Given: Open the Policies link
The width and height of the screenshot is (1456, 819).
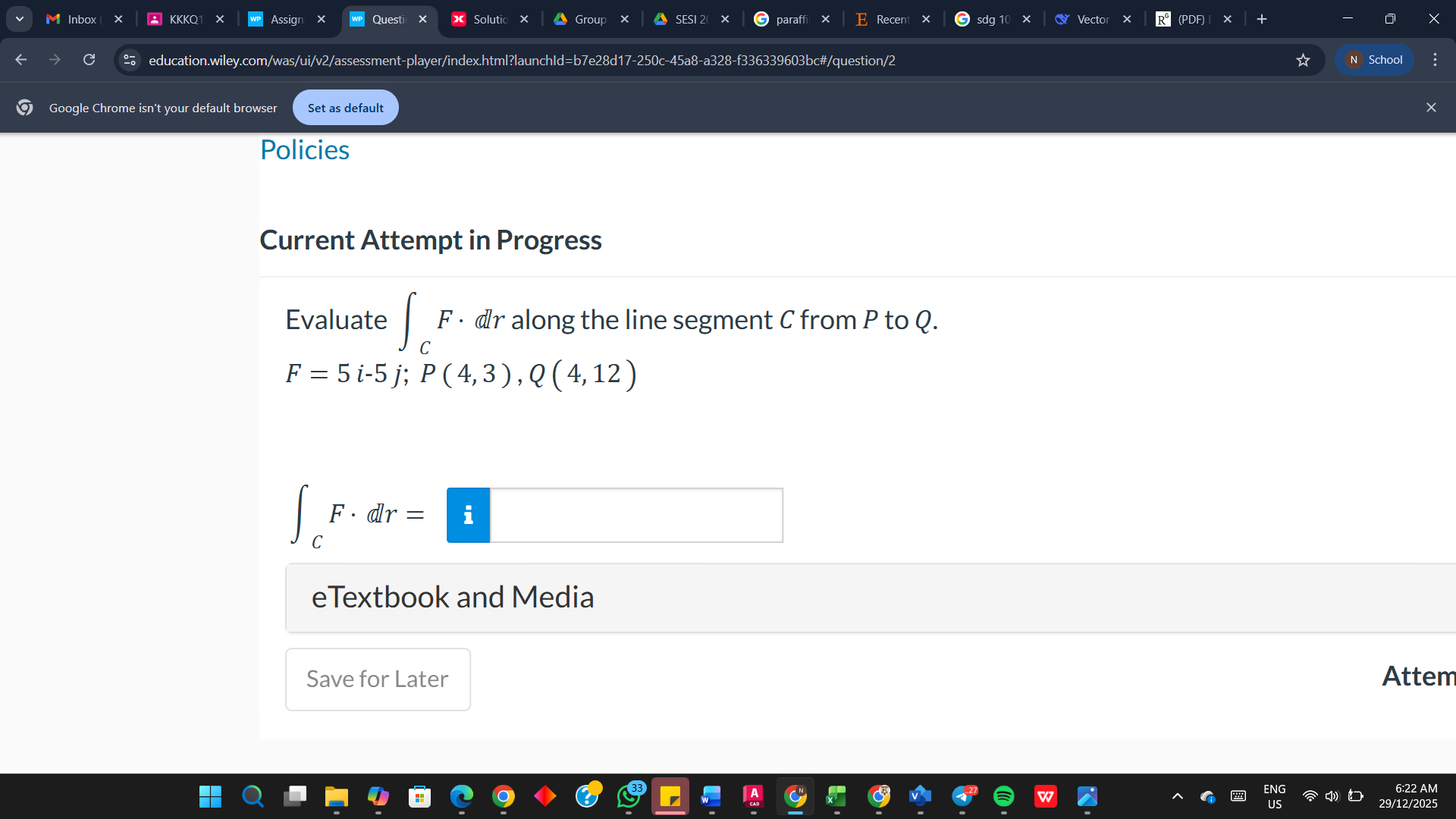Looking at the screenshot, I should click(305, 150).
